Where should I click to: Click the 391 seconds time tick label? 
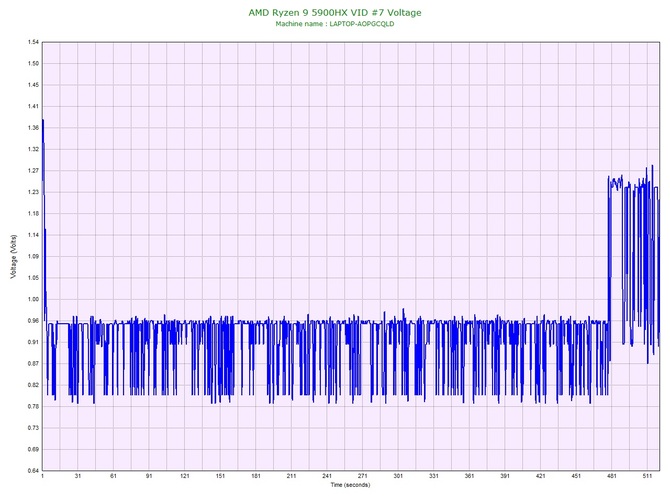[x=505, y=476]
